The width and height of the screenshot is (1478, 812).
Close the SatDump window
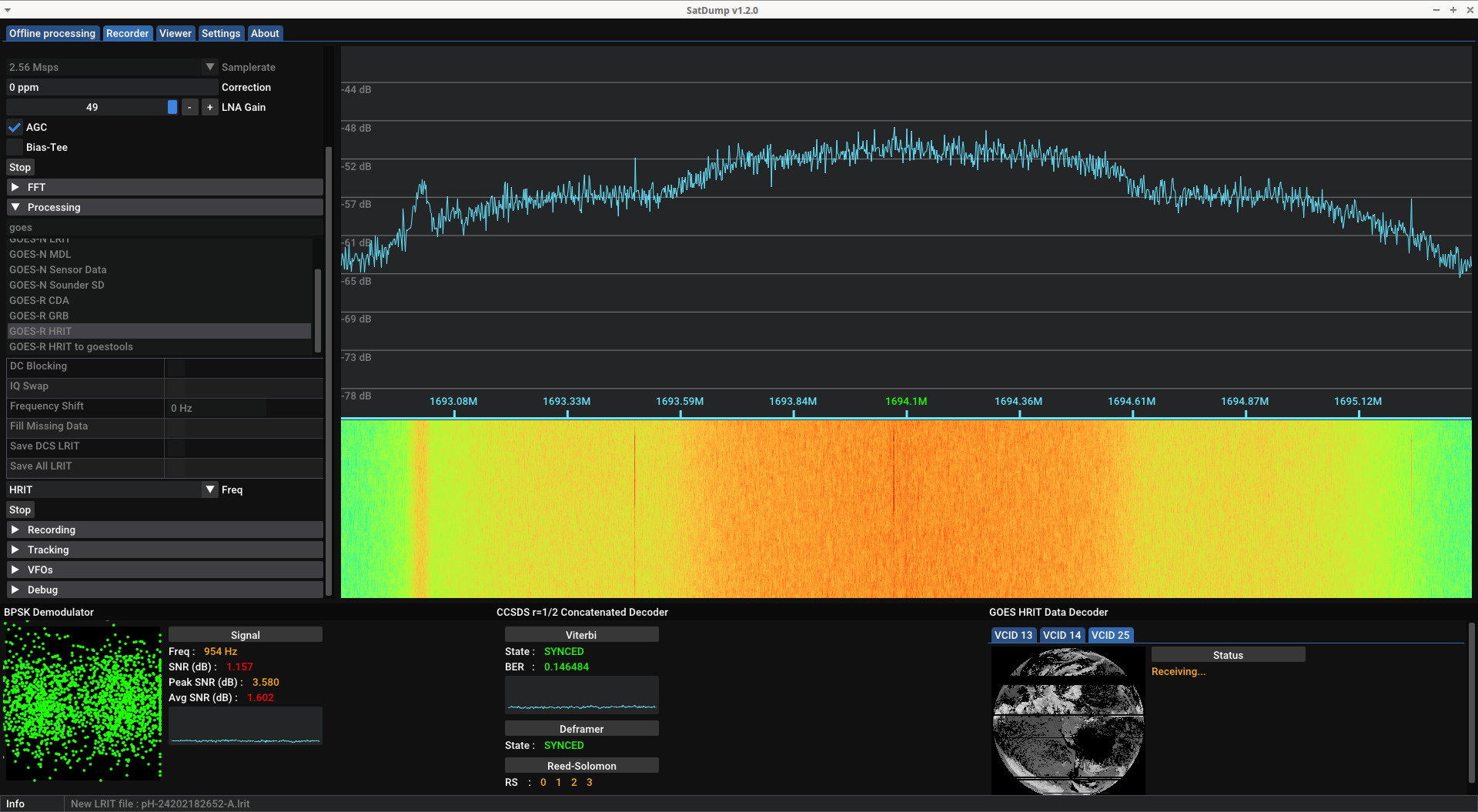point(1470,10)
